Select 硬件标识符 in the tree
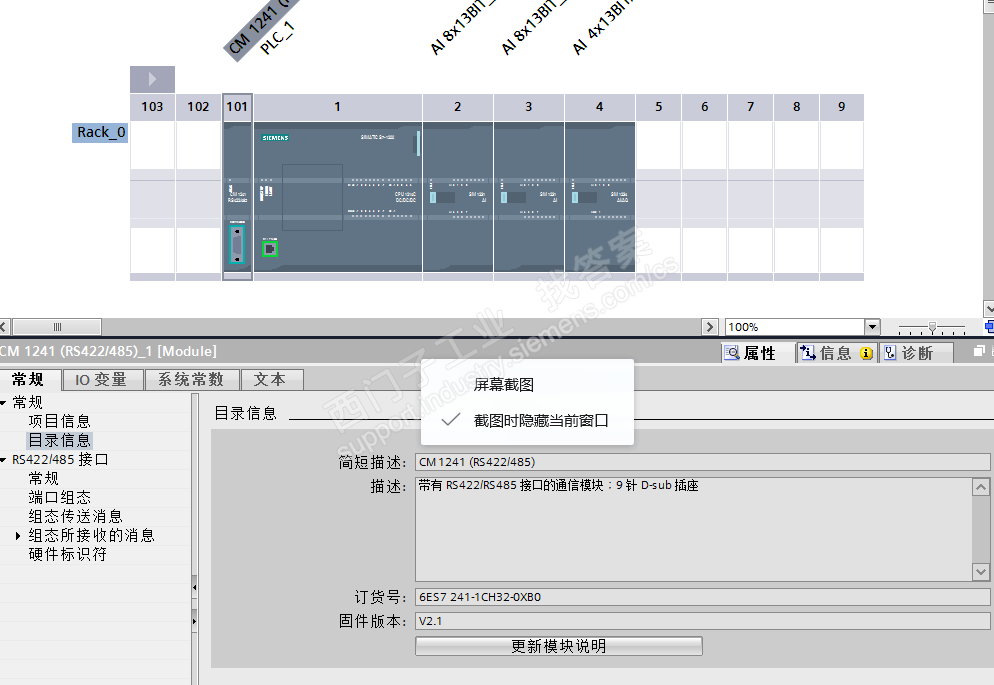The height and width of the screenshot is (685, 994). click(x=67, y=554)
